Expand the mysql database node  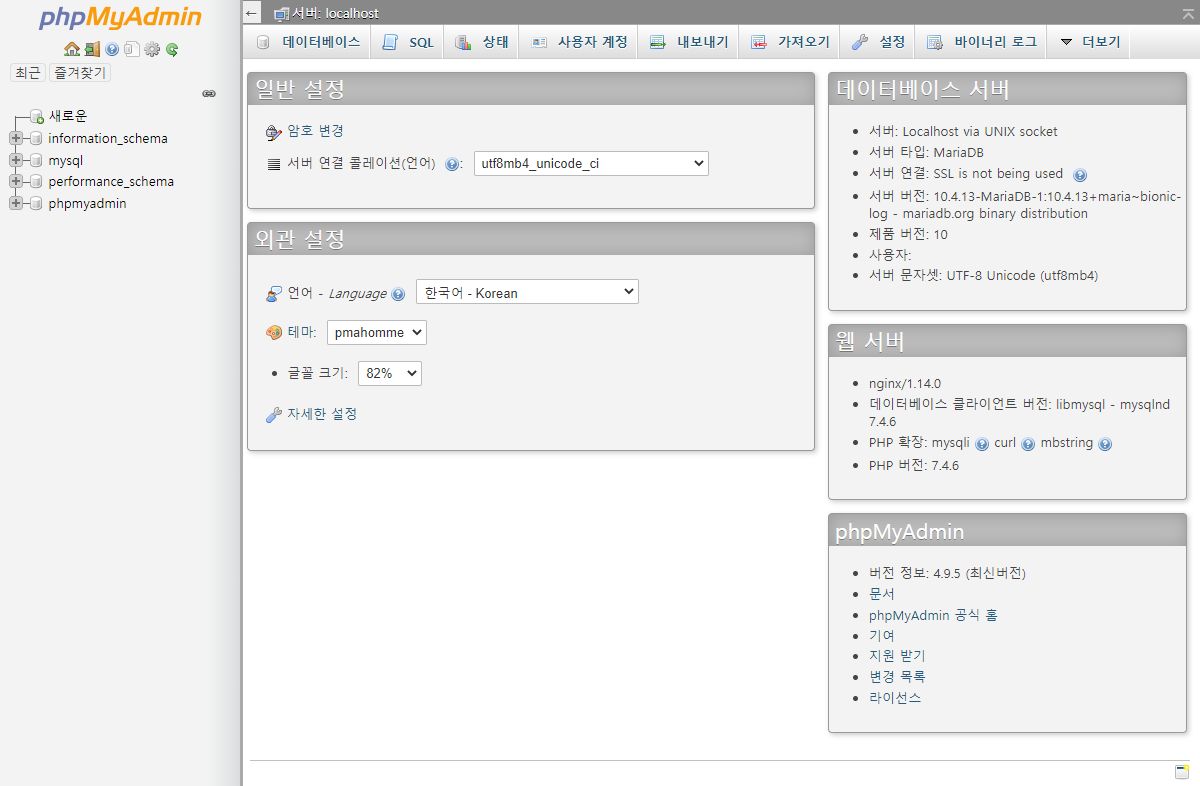(x=15, y=160)
